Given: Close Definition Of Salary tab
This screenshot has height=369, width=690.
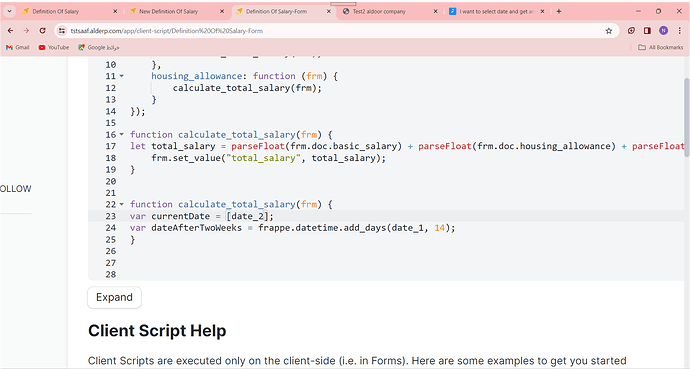Looking at the screenshot, I should tap(115, 11).
